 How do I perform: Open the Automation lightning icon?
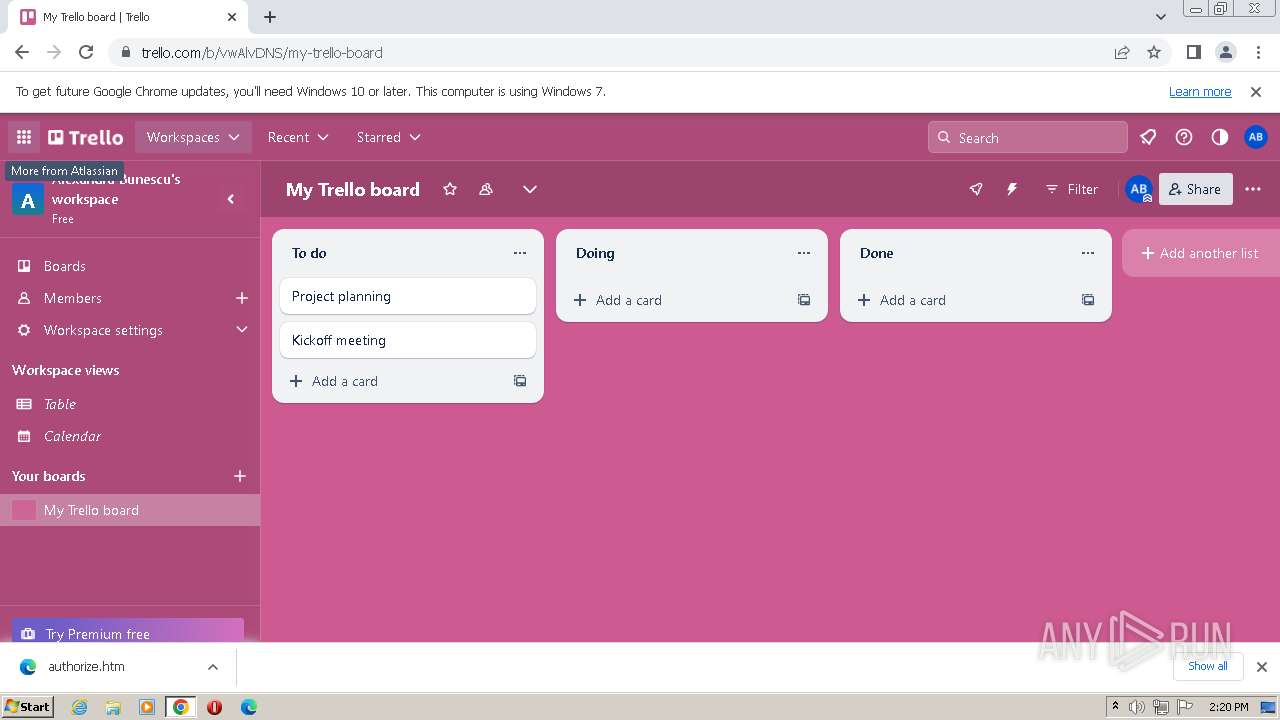point(1012,189)
